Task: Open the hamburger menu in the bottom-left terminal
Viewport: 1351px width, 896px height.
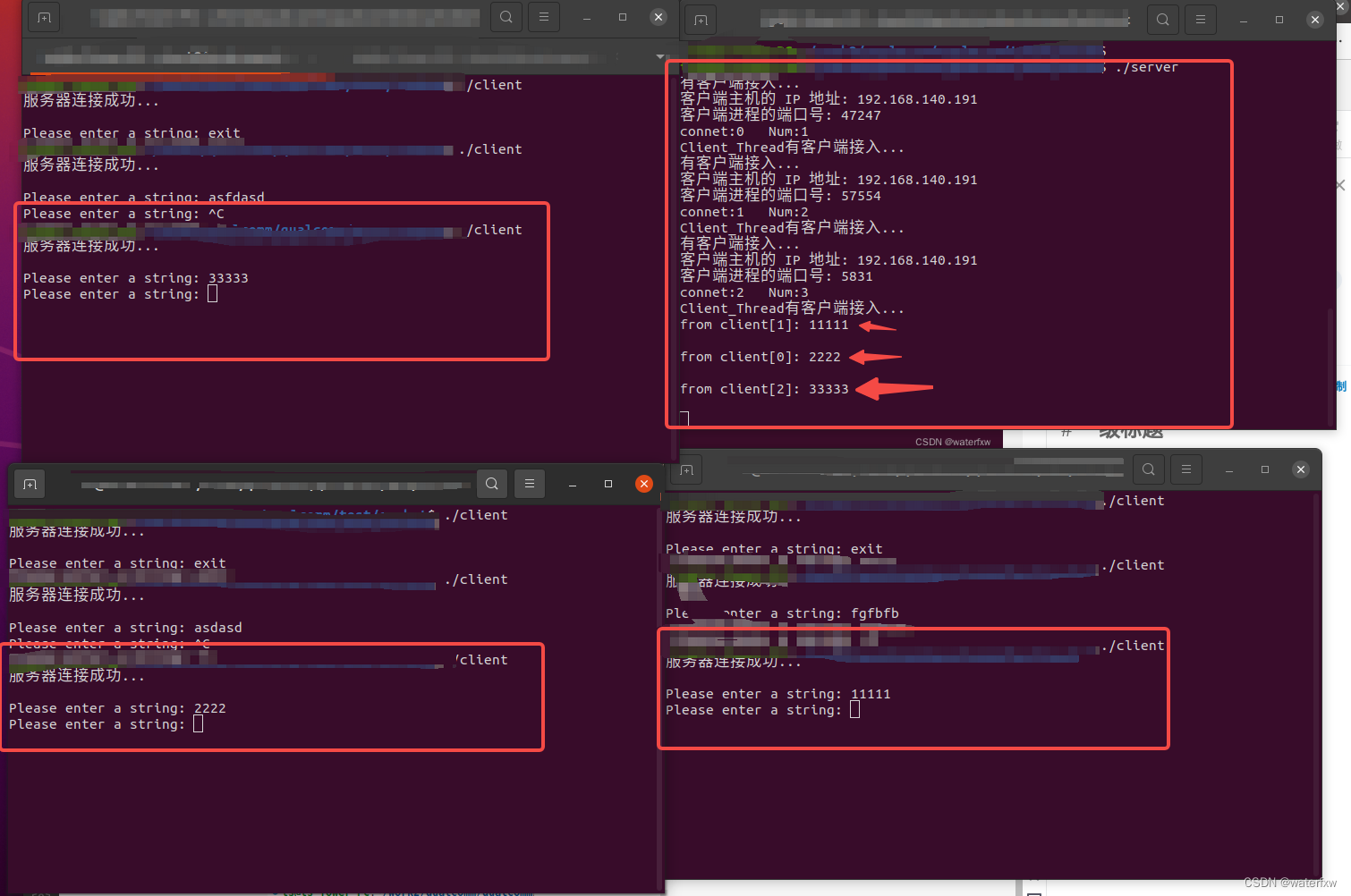Action: tap(530, 484)
